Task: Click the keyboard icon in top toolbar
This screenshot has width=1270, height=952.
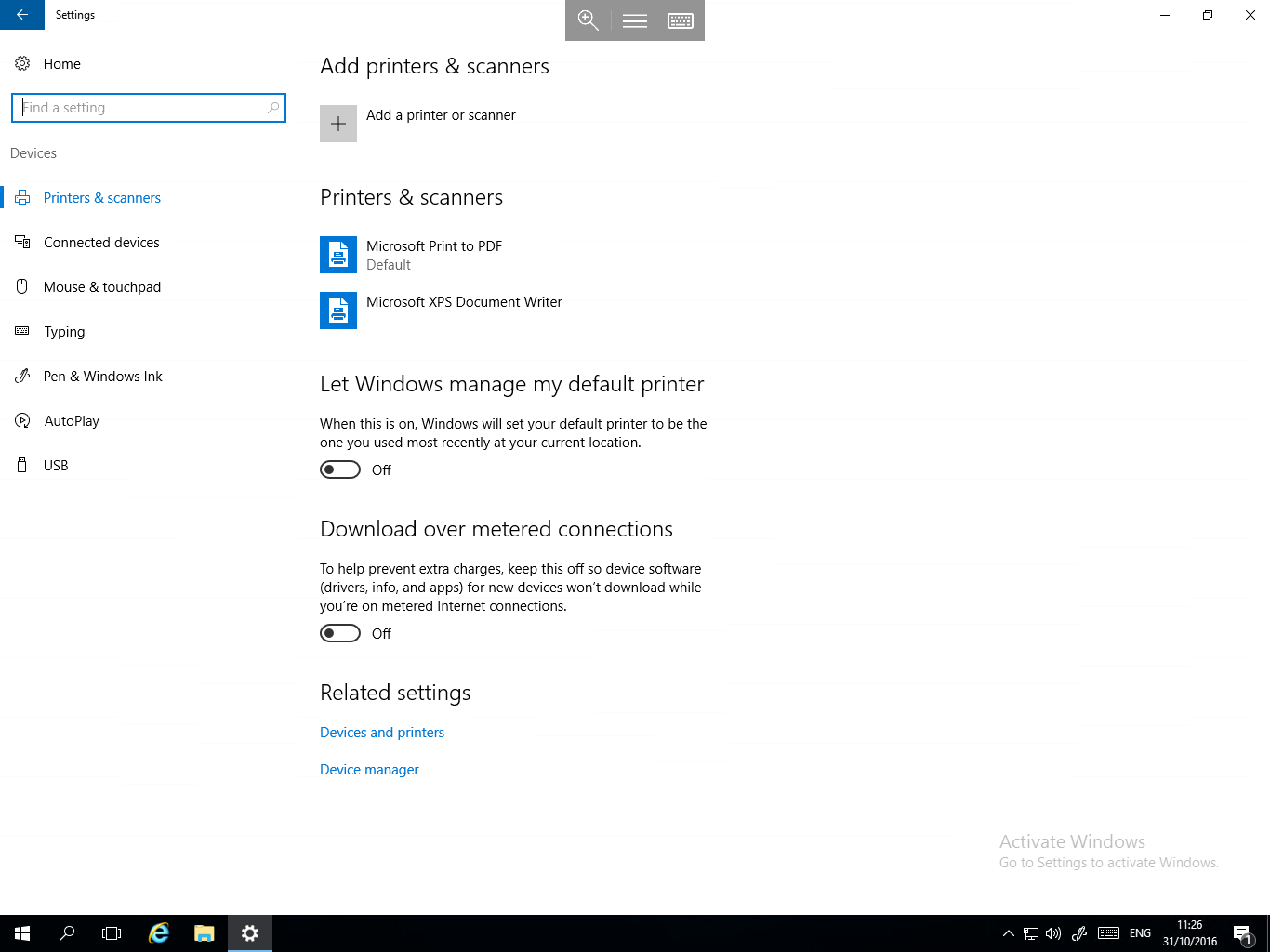Action: coord(681,21)
